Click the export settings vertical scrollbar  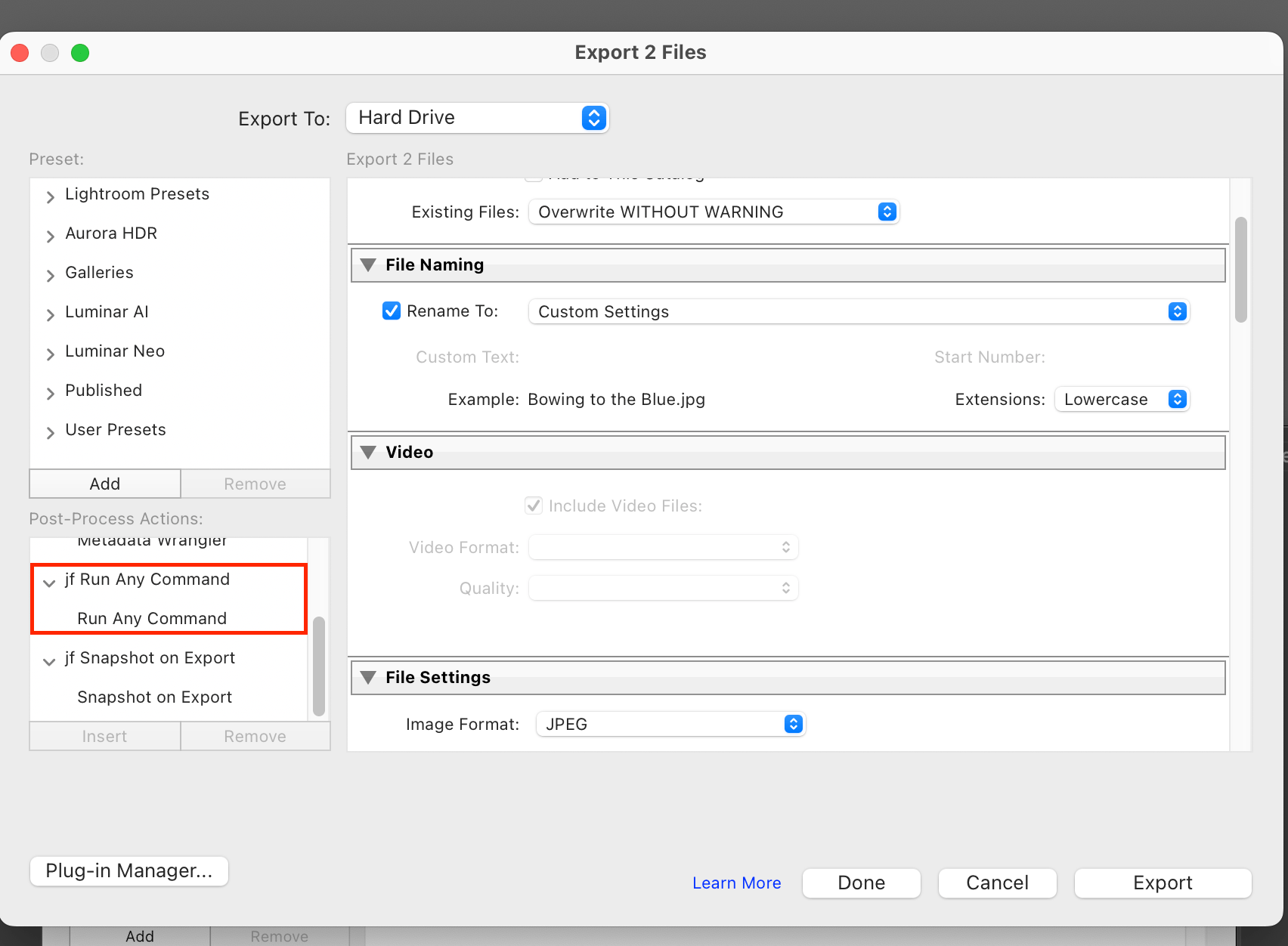click(1240, 270)
